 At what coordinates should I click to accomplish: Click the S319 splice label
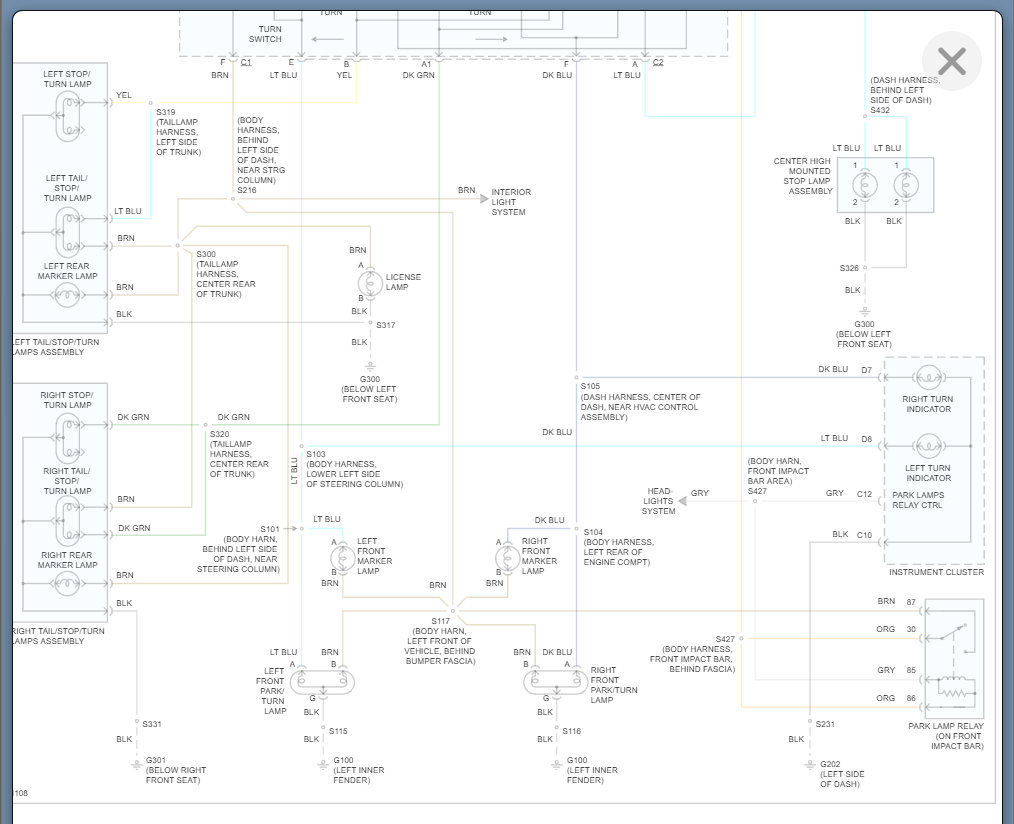[166, 112]
